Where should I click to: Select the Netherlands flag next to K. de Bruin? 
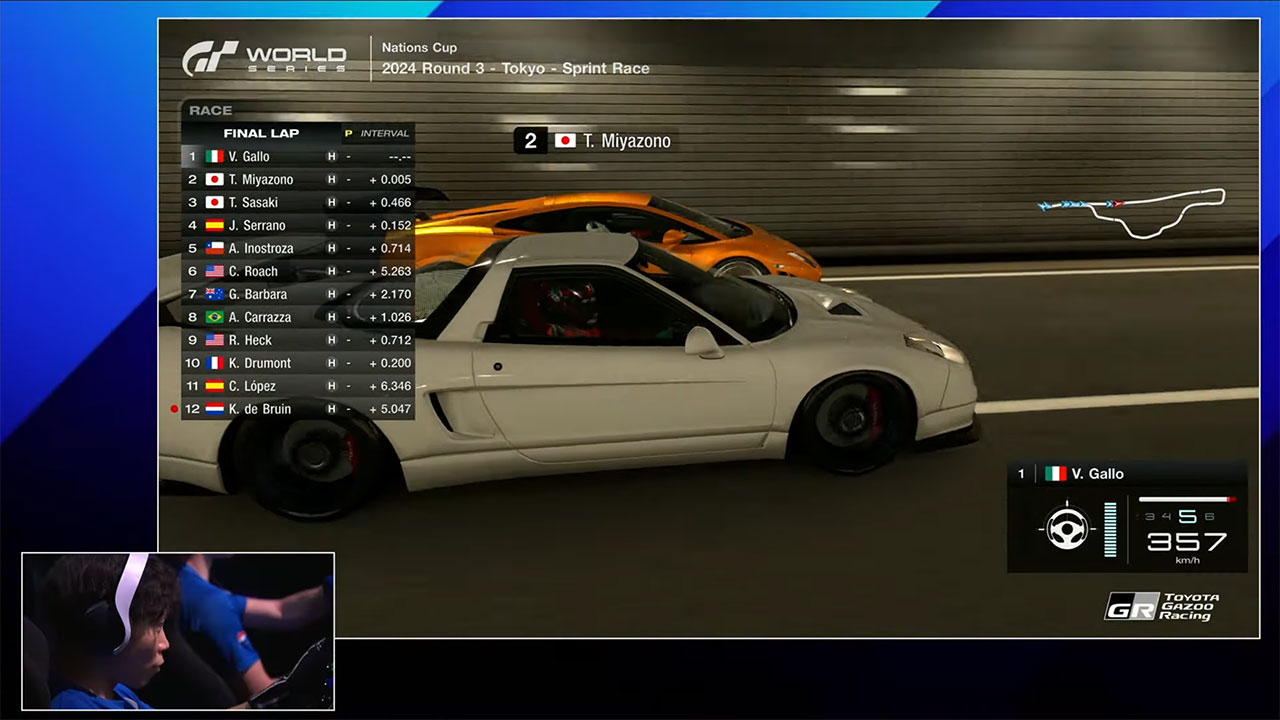[214, 410]
